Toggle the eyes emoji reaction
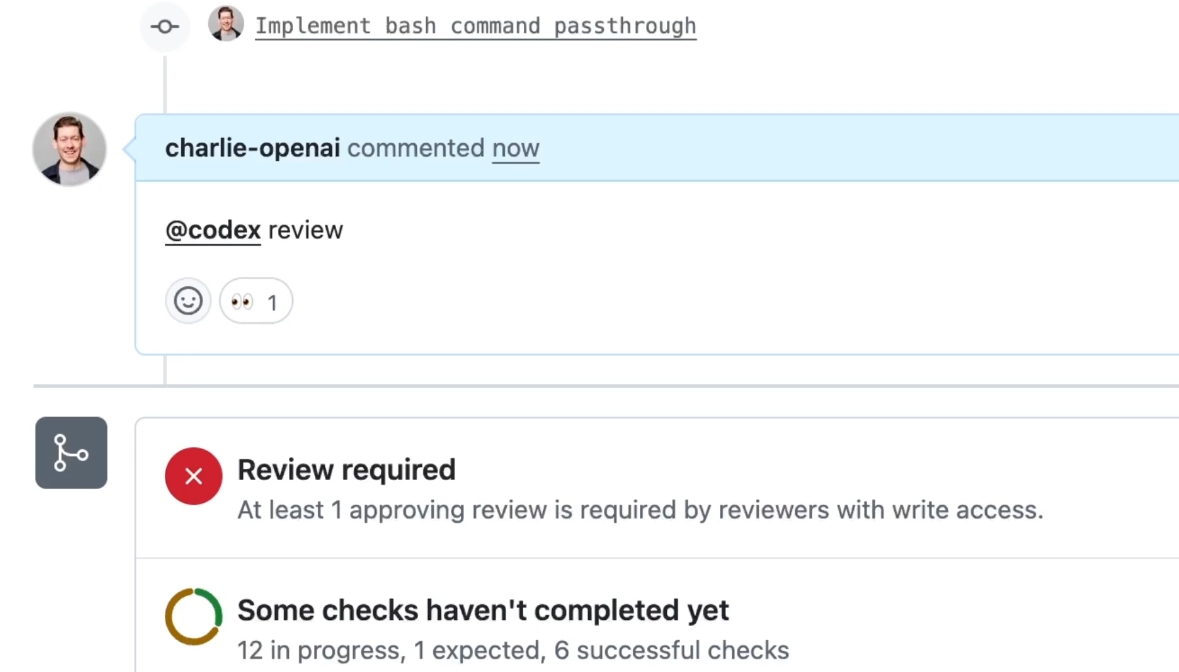The width and height of the screenshot is (1179, 672). pyautogui.click(x=242, y=302)
